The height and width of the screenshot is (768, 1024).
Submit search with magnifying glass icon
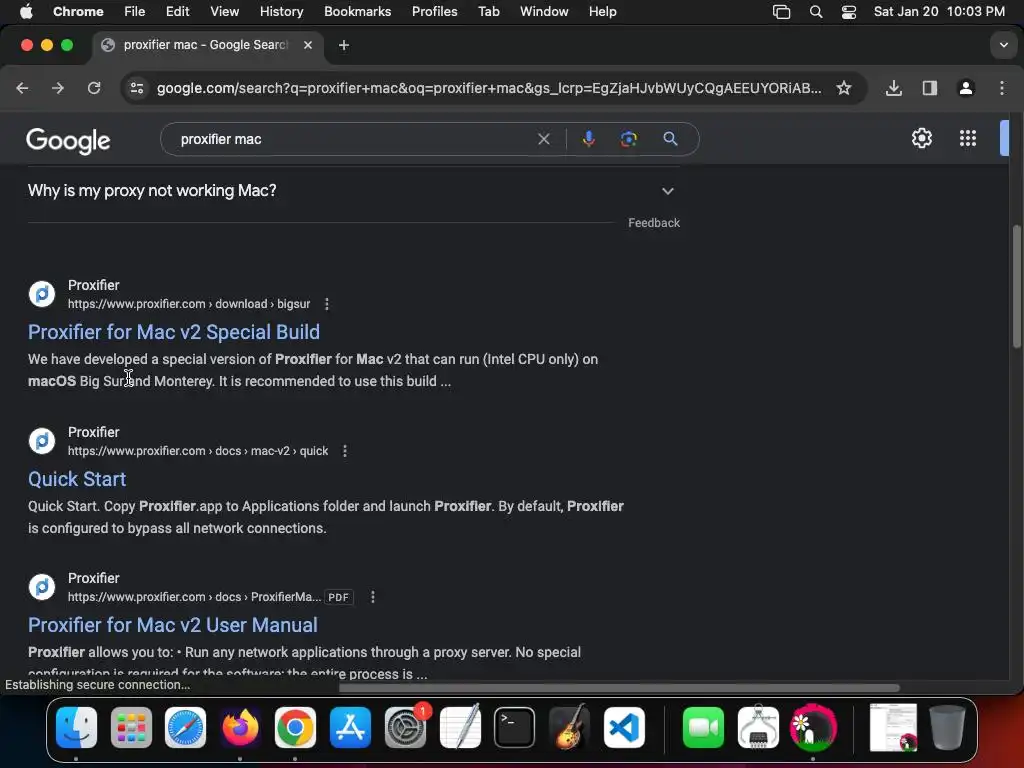point(670,139)
